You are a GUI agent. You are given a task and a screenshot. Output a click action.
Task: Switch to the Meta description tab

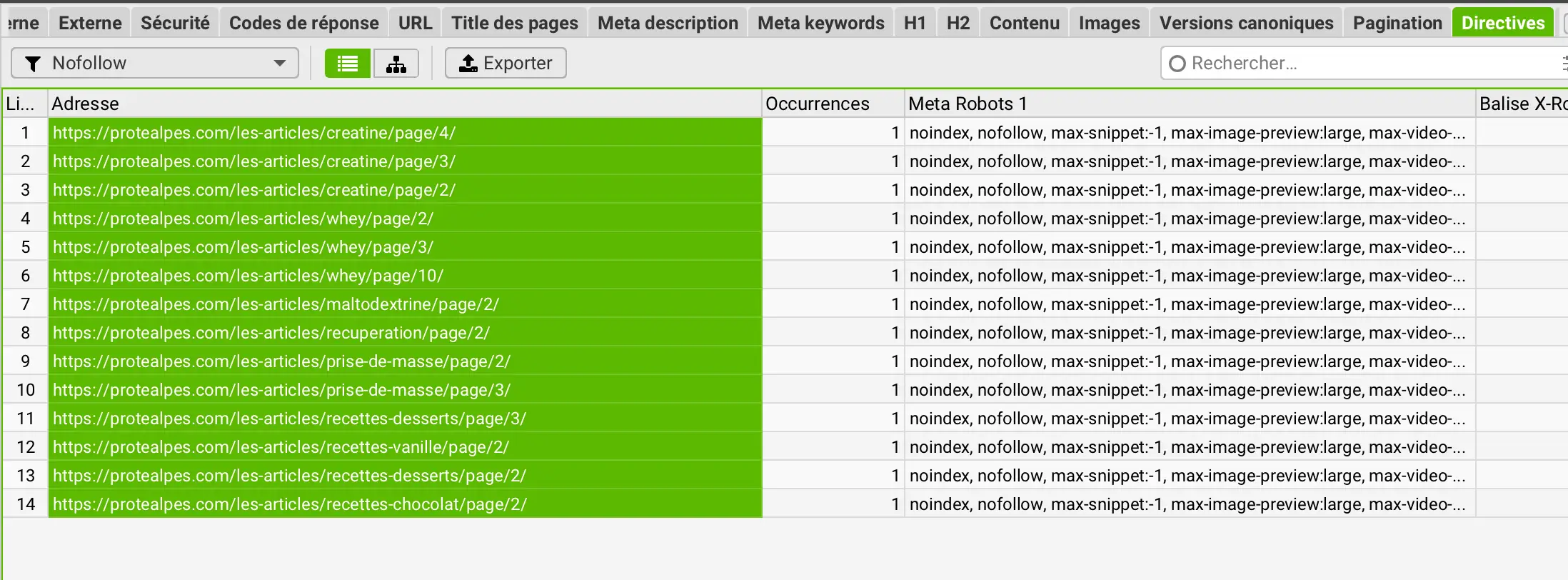pyautogui.click(x=667, y=23)
